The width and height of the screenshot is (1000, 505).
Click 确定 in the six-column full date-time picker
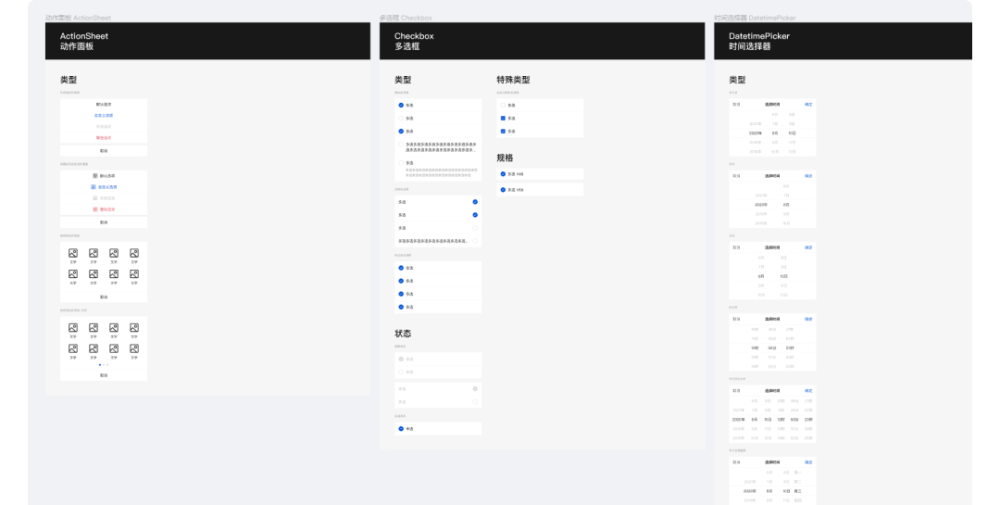click(809, 391)
